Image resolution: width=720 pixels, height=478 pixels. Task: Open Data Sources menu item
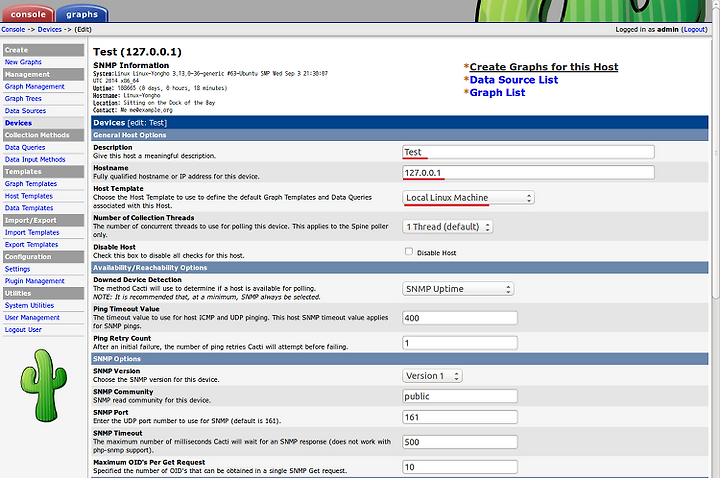(x=25, y=111)
